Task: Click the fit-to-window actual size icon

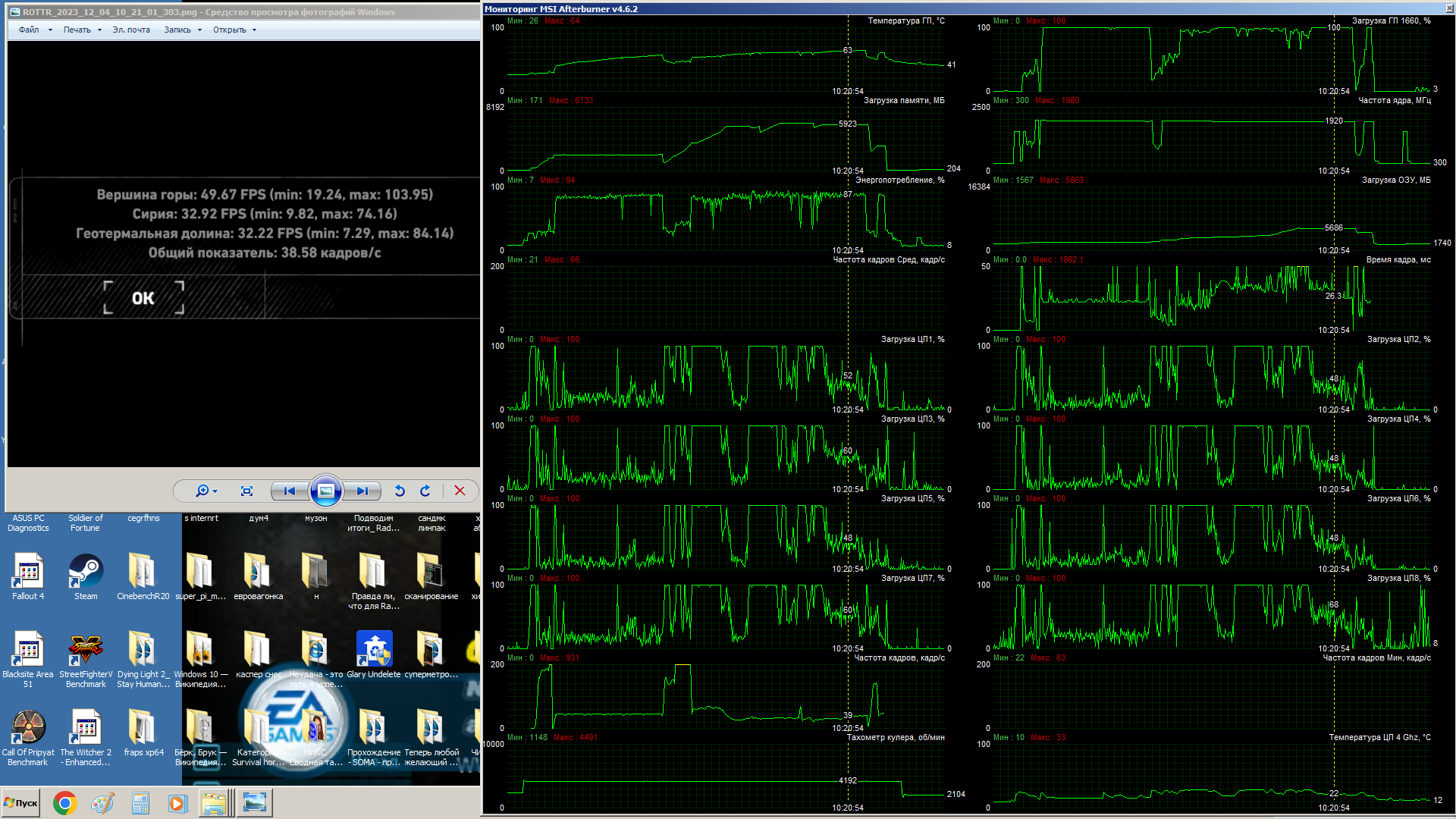Action: [246, 491]
